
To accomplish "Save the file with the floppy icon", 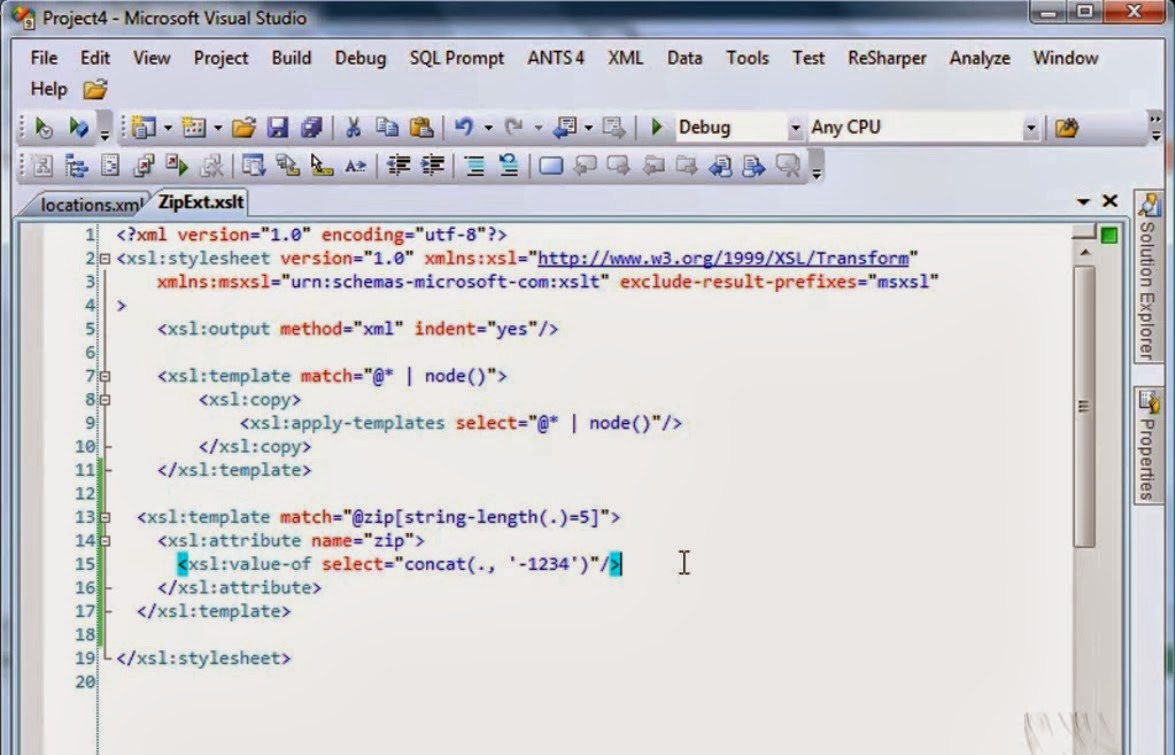I will 277,127.
